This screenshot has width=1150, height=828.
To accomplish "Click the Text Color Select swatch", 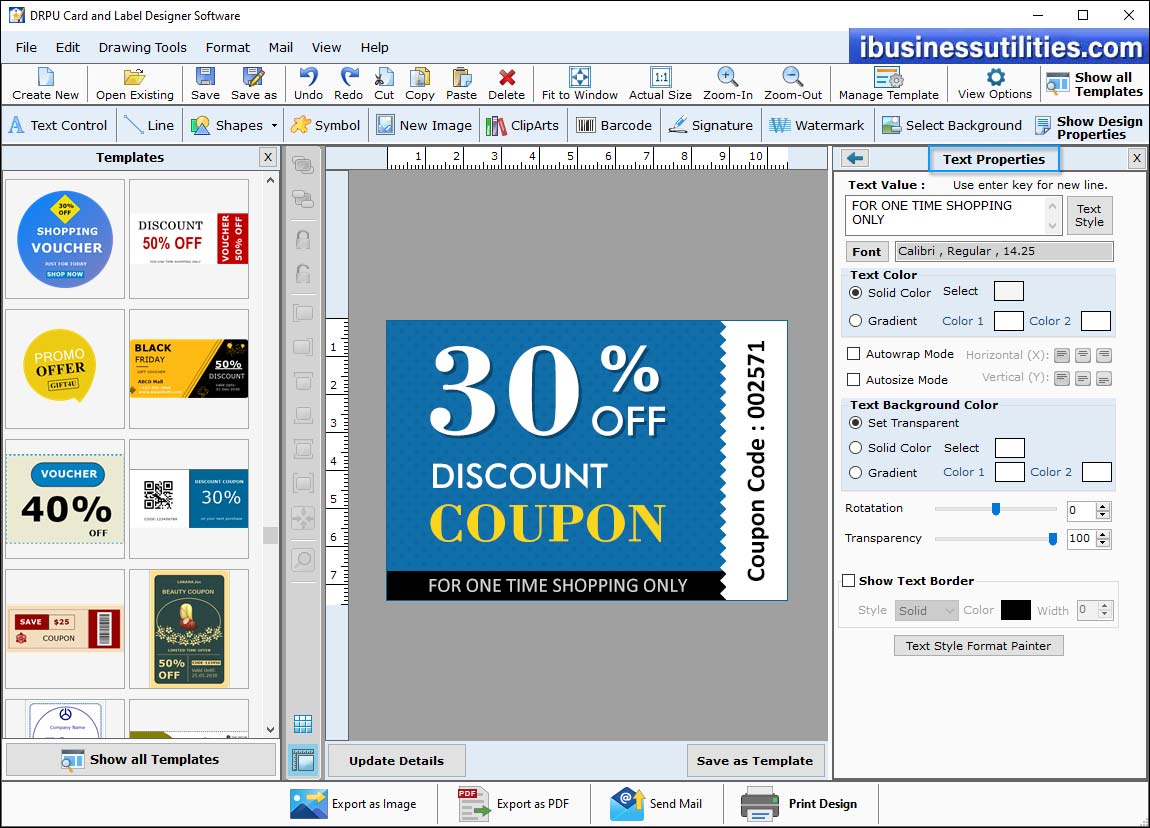I will click(1008, 291).
